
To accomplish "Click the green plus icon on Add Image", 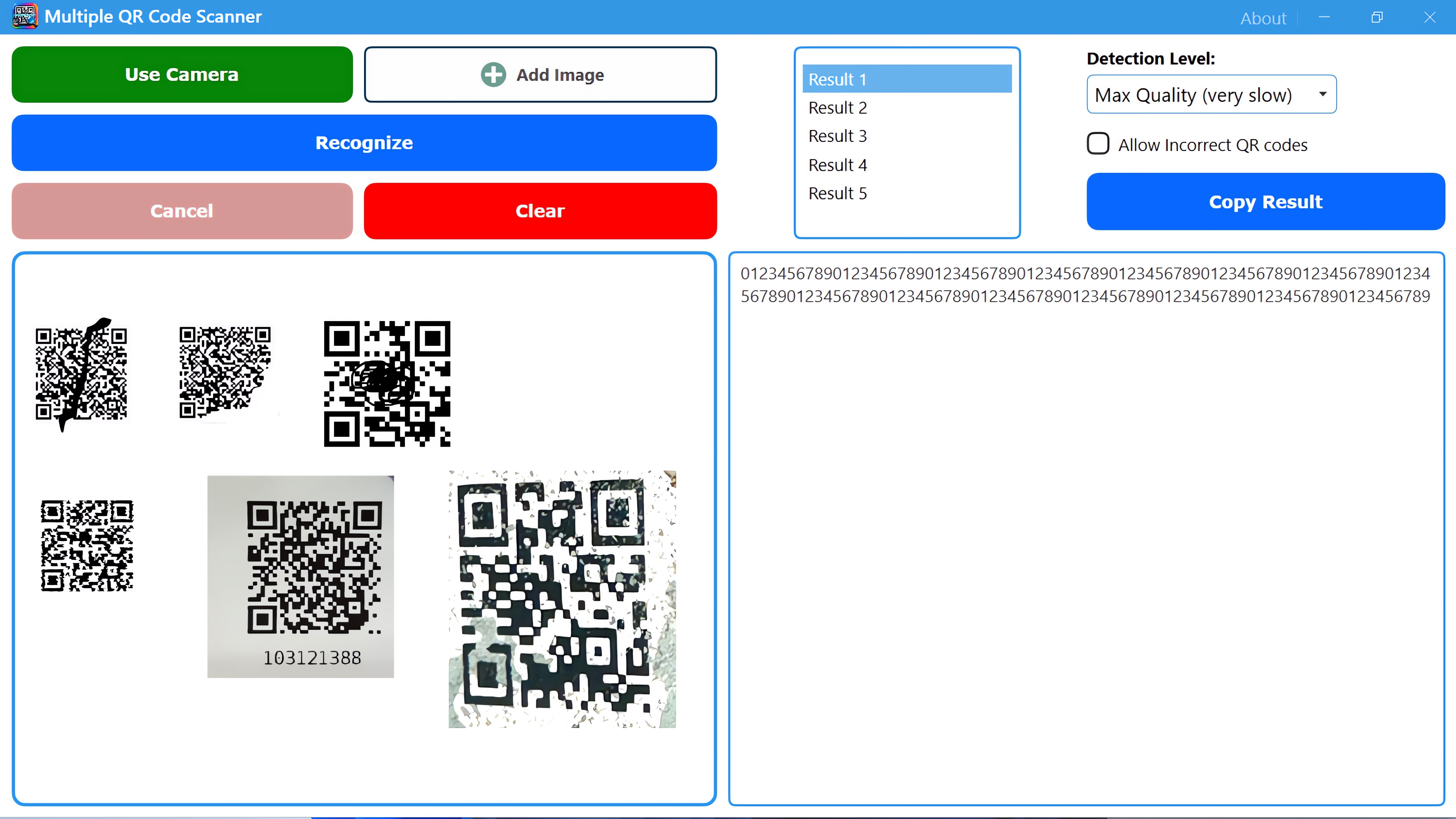I will [493, 75].
